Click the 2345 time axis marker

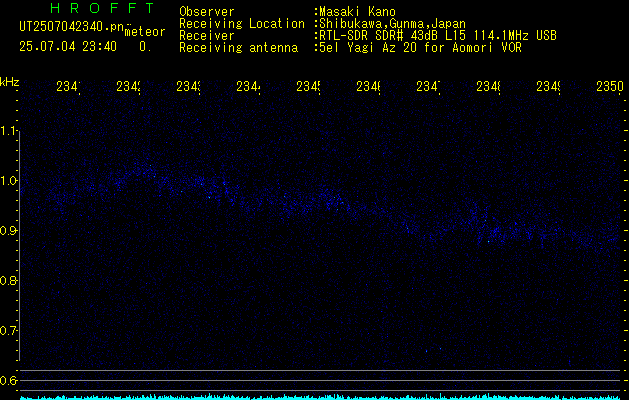(x=308, y=86)
